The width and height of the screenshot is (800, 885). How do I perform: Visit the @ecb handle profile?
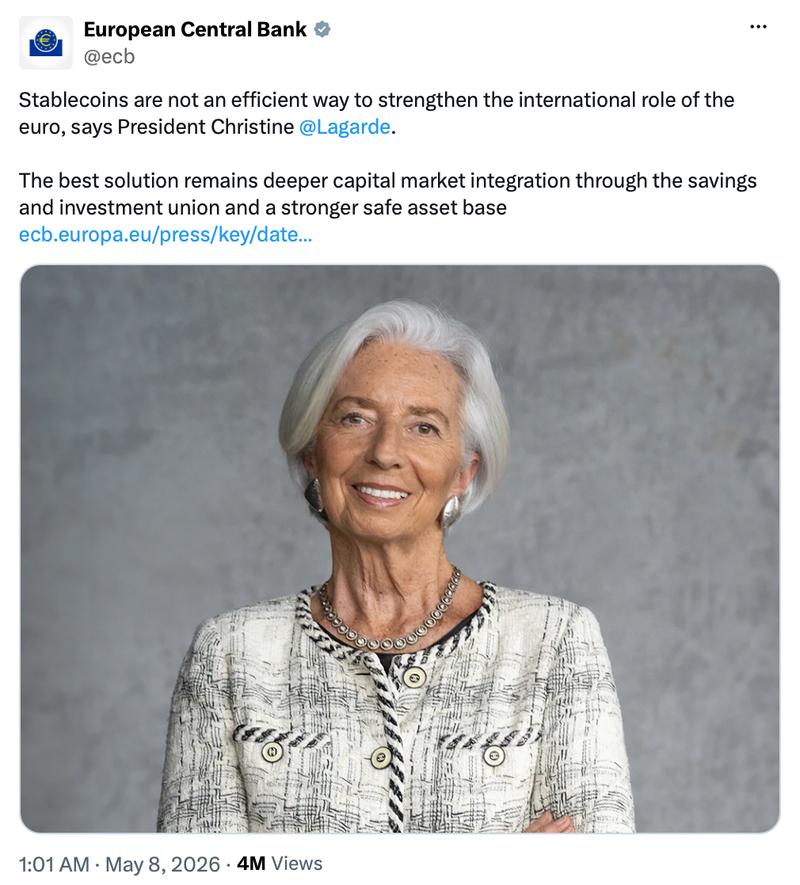(x=109, y=56)
